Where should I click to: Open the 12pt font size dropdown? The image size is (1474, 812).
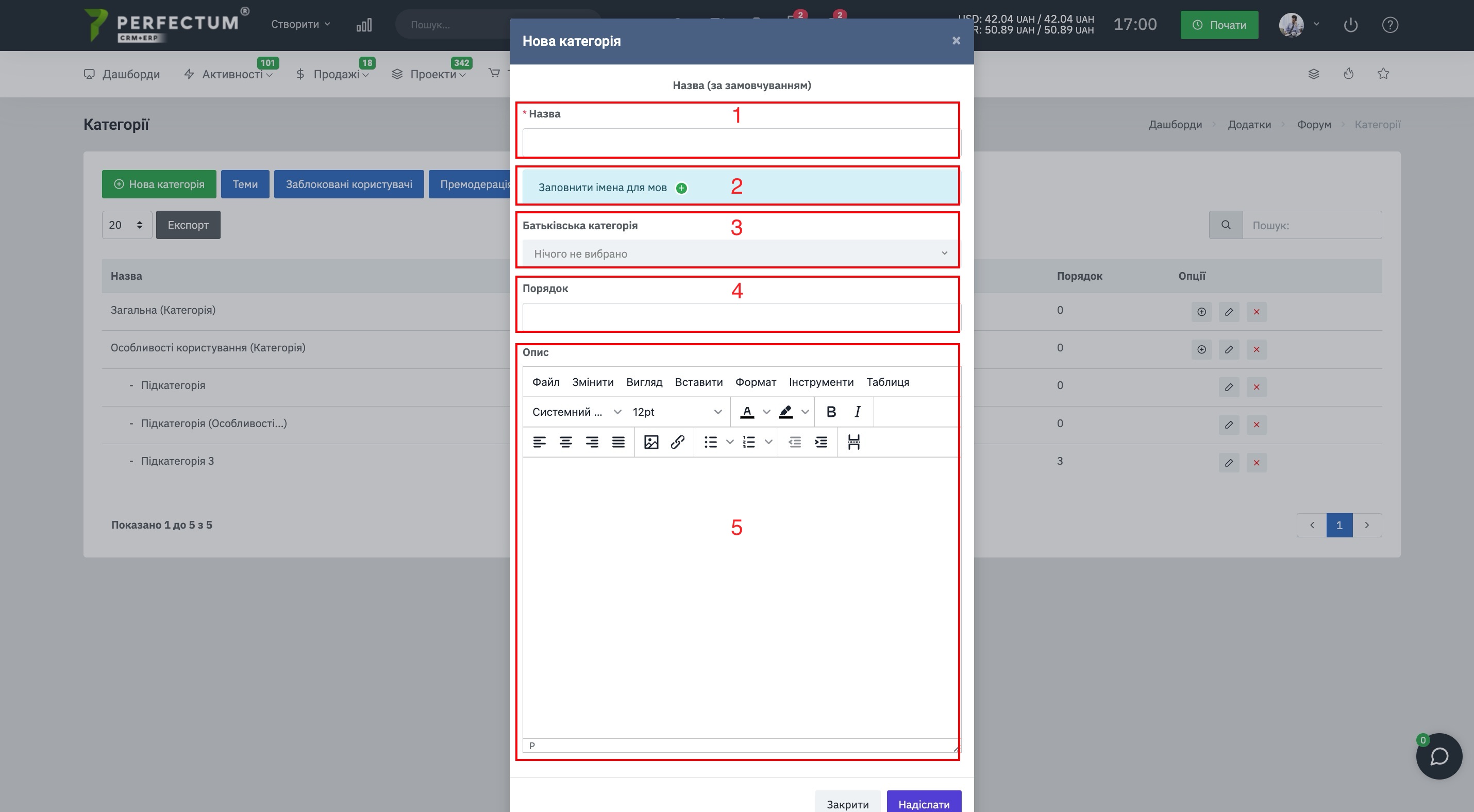[677, 412]
